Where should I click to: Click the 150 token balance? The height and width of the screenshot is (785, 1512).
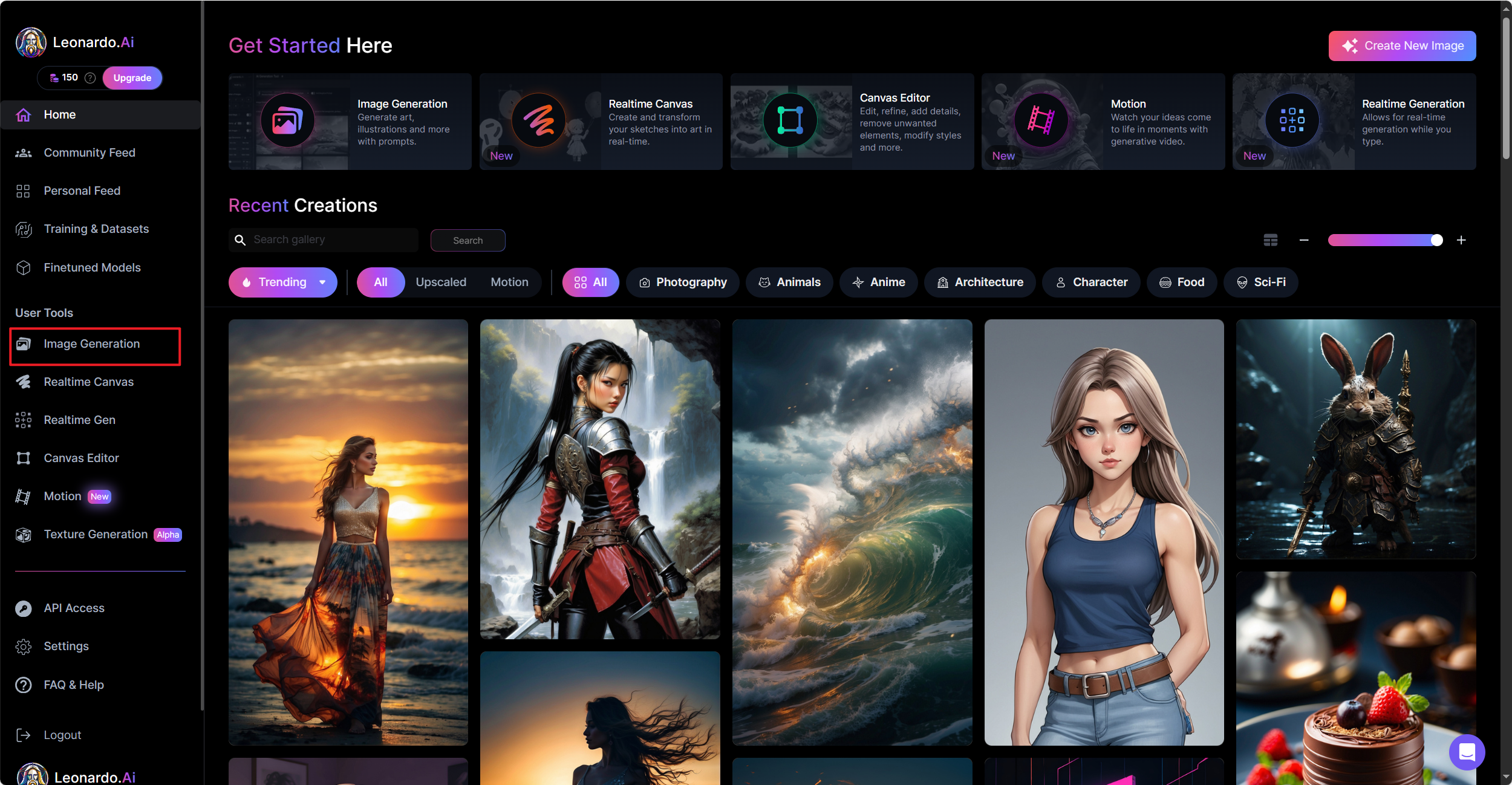[x=64, y=78]
